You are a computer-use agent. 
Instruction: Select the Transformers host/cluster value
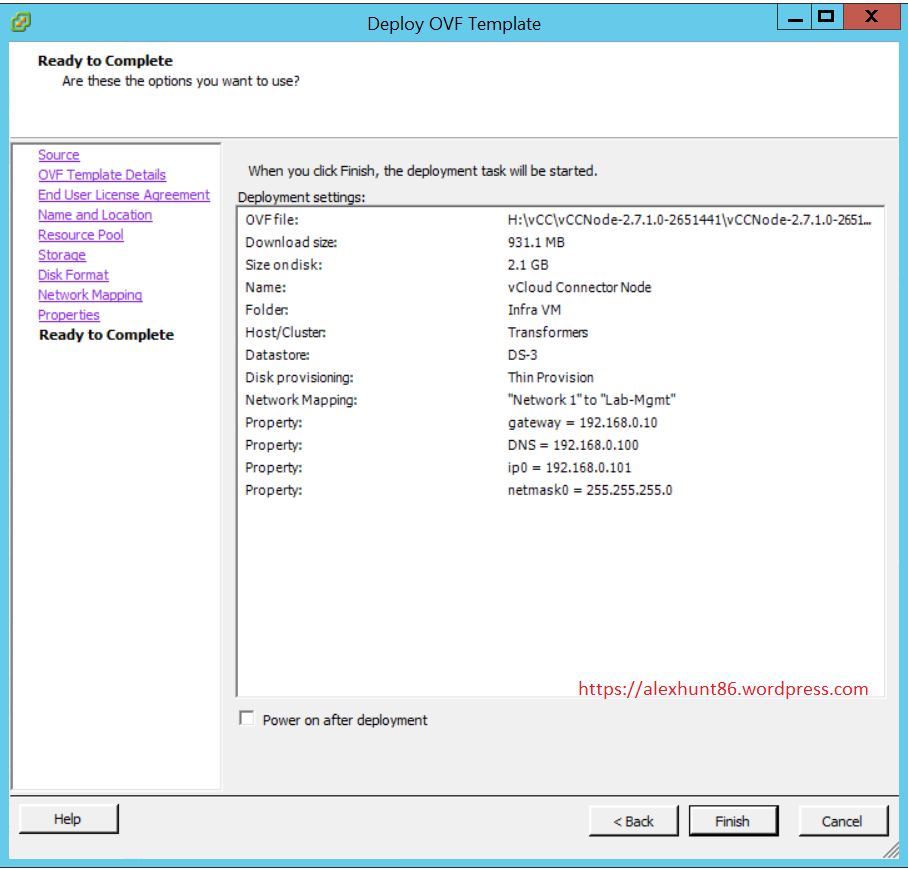(548, 332)
